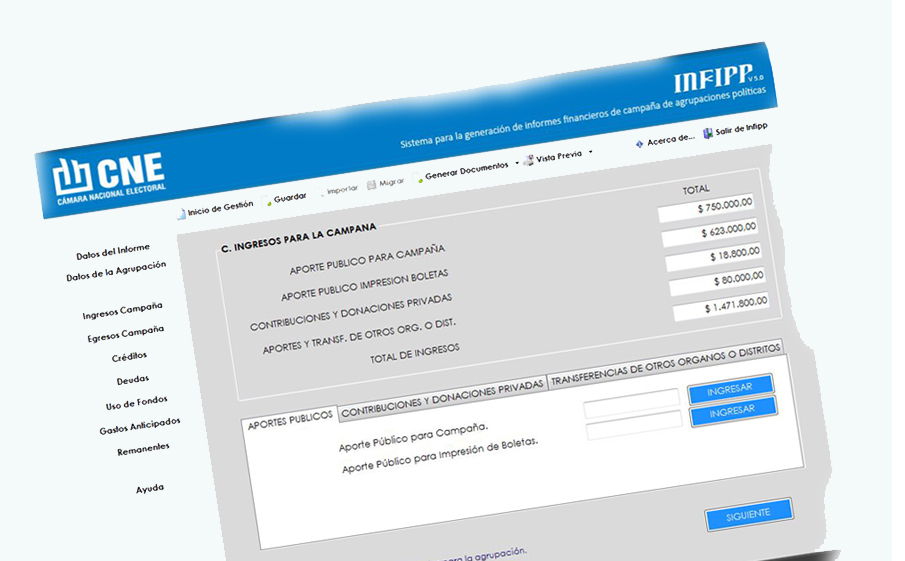Click the Migrar toolbar icon

tap(372, 185)
